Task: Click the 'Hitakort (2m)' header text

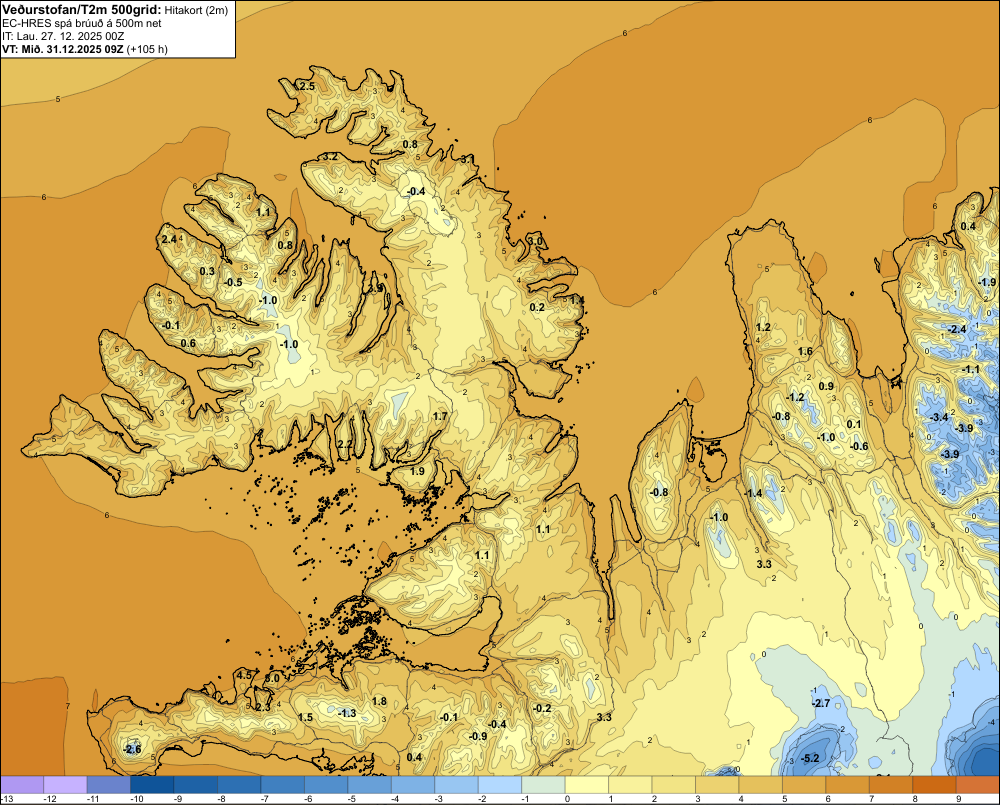Action: (196, 10)
